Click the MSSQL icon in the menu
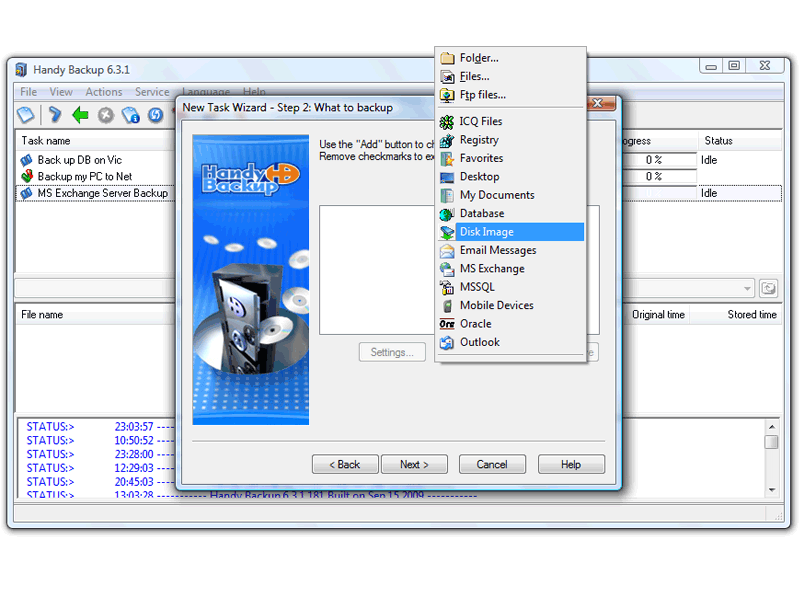Image resolution: width=800 pixels, height=600 pixels. [447, 287]
